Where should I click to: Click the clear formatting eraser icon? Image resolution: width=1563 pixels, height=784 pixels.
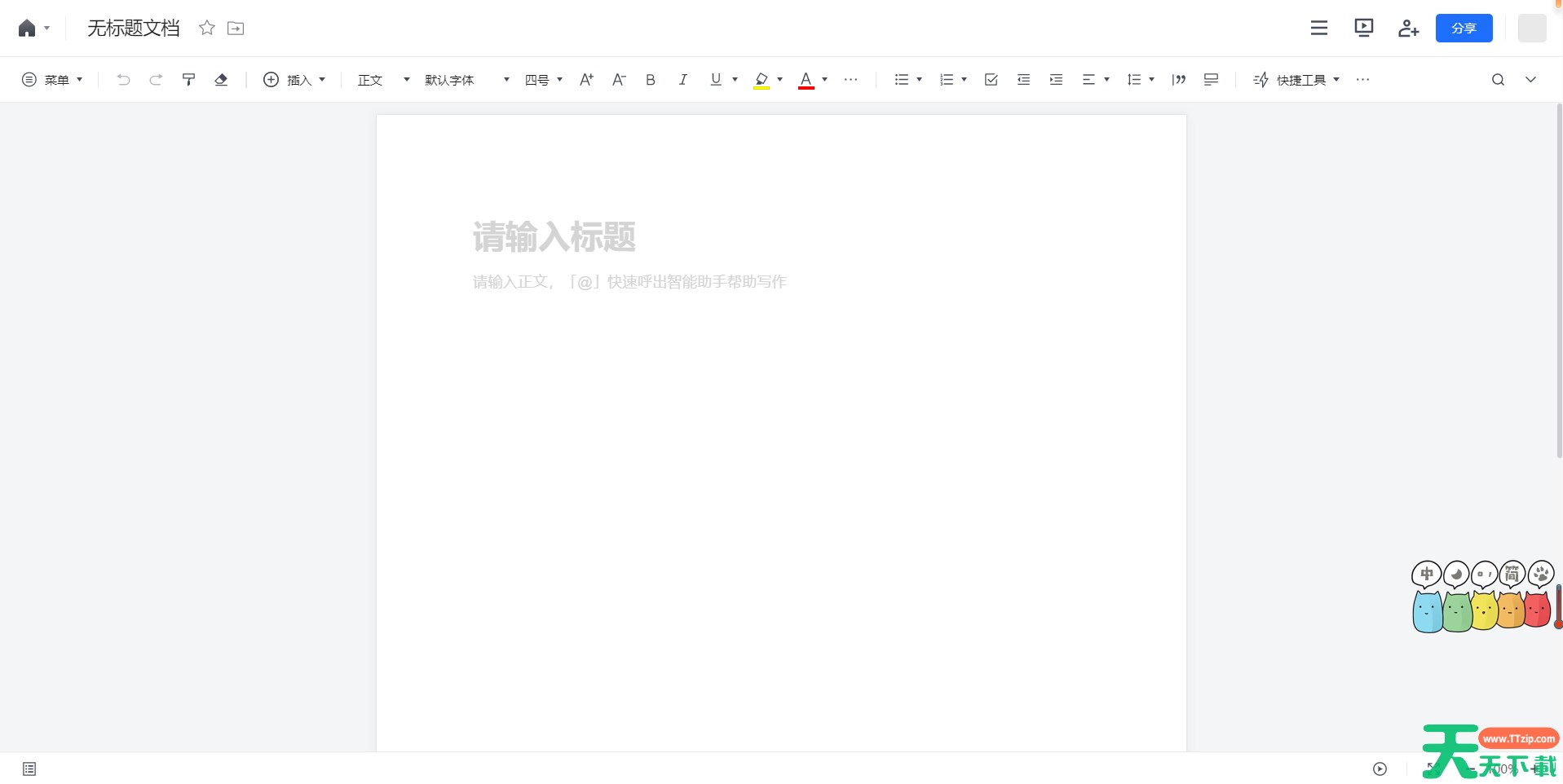[x=221, y=80]
